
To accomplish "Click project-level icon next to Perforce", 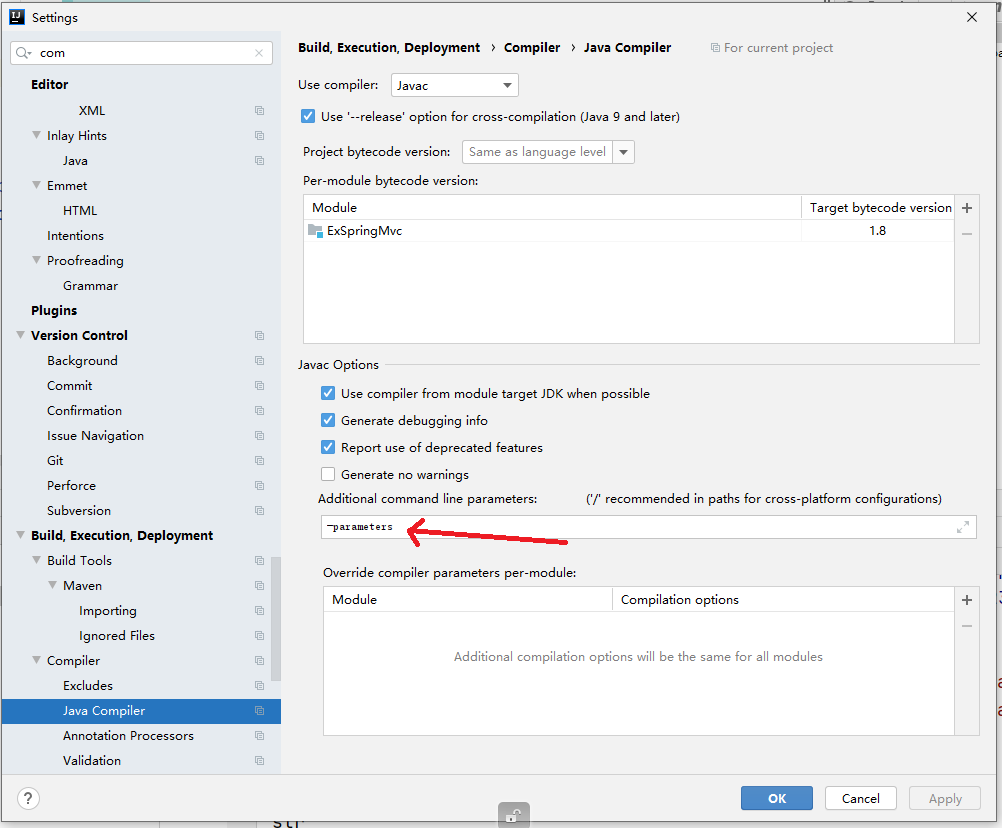I will tap(259, 486).
